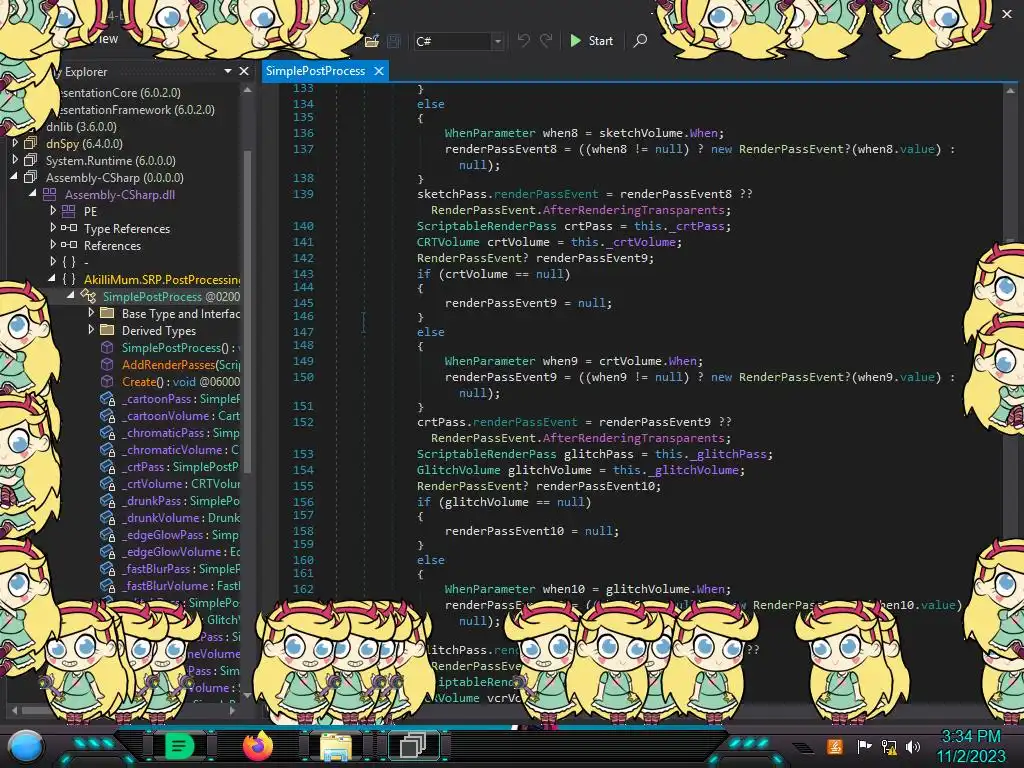Click the Save All toolbar icon
Screen dimensions: 1024x768
point(394,41)
